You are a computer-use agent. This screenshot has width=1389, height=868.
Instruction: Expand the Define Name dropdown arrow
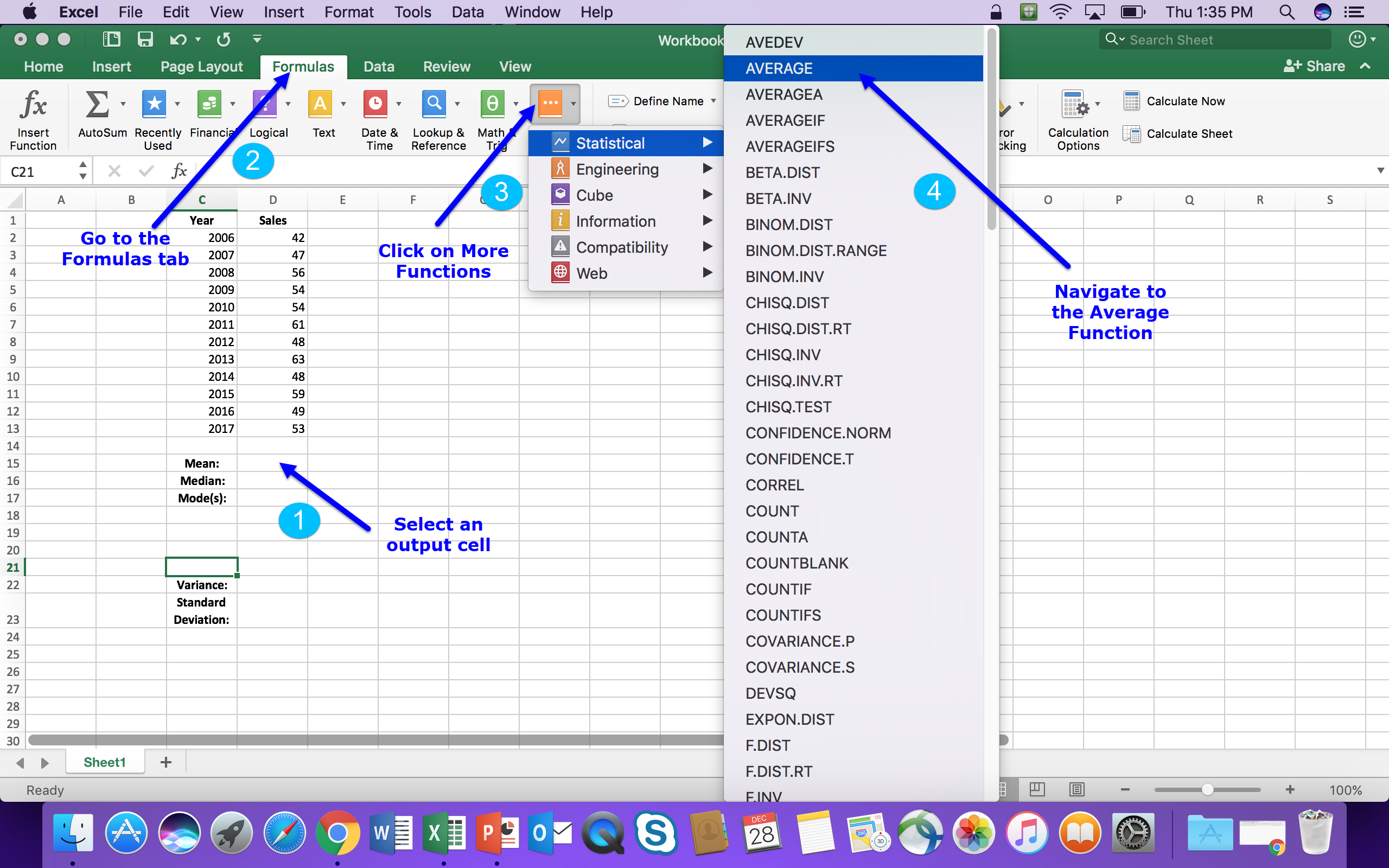pos(713,101)
